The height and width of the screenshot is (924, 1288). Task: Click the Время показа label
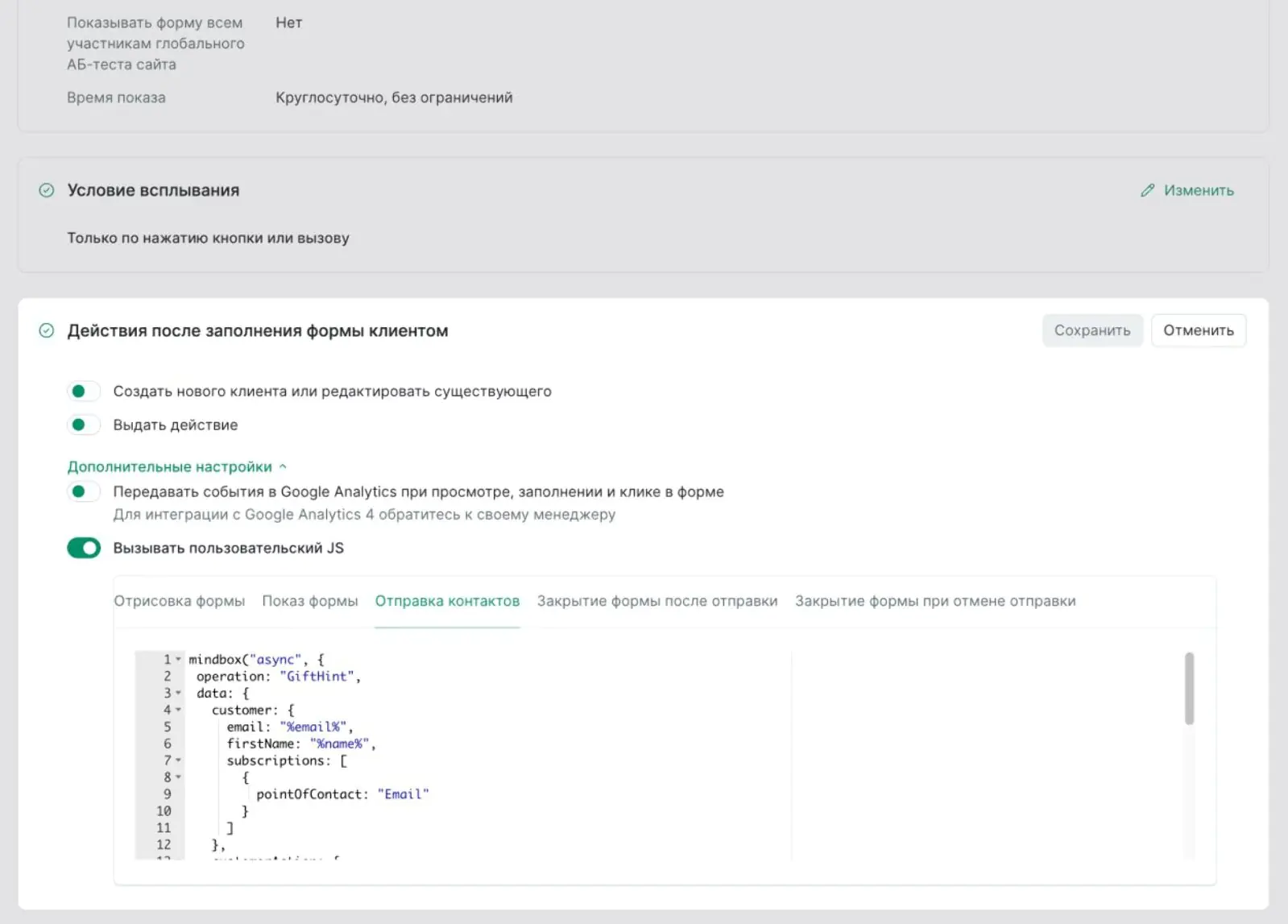coord(116,98)
